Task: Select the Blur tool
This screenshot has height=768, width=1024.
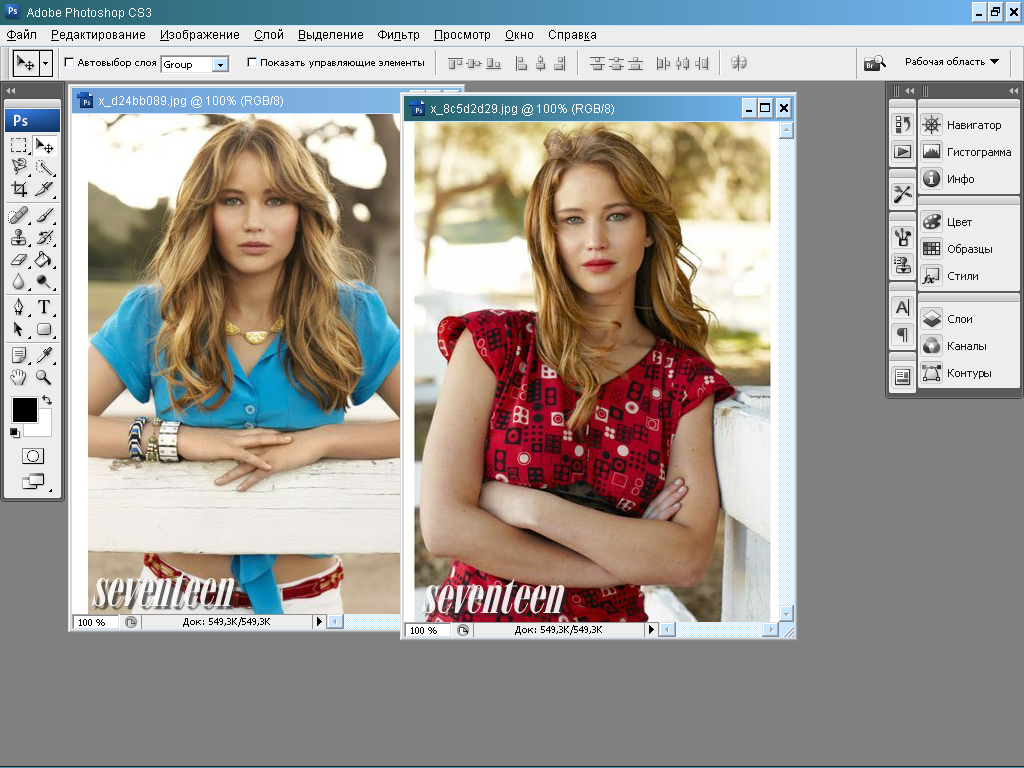Action: click(19, 282)
